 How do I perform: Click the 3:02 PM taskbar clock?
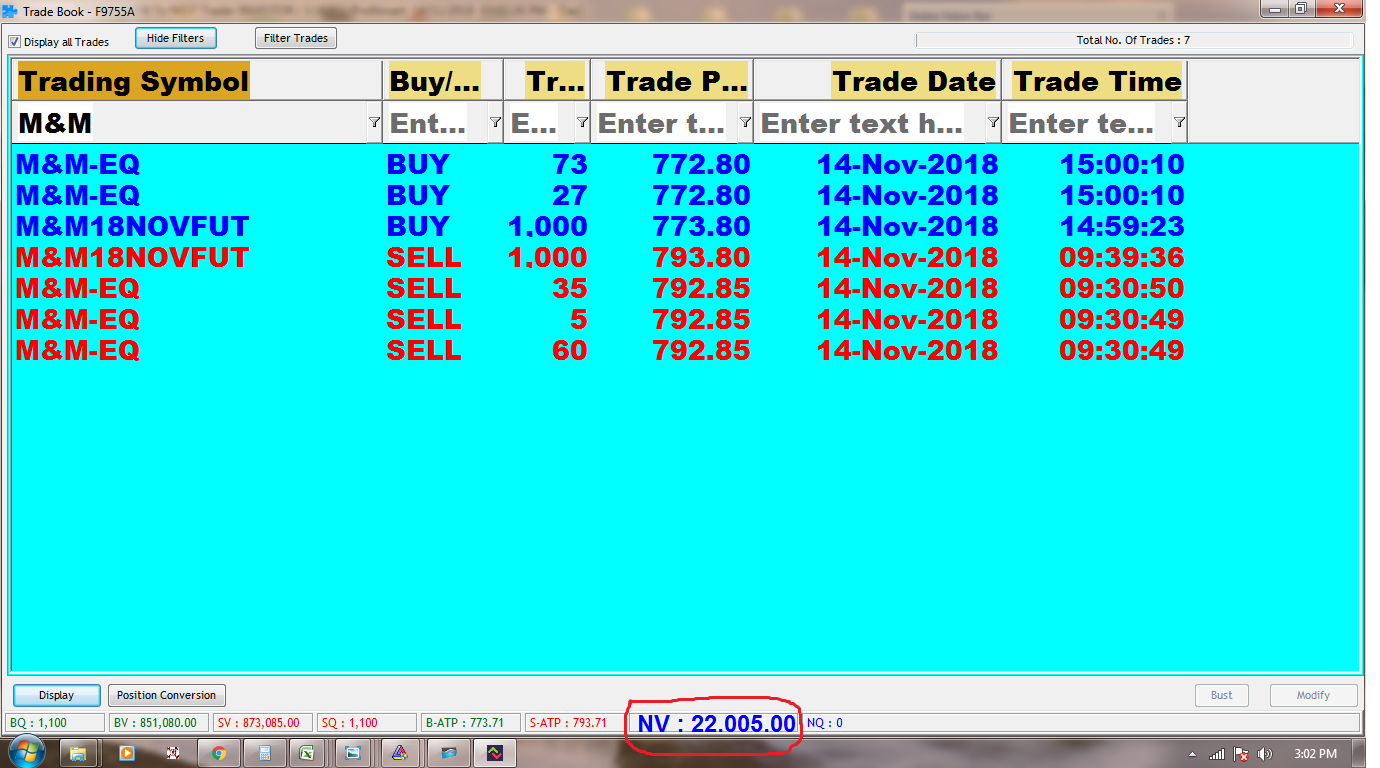1315,753
